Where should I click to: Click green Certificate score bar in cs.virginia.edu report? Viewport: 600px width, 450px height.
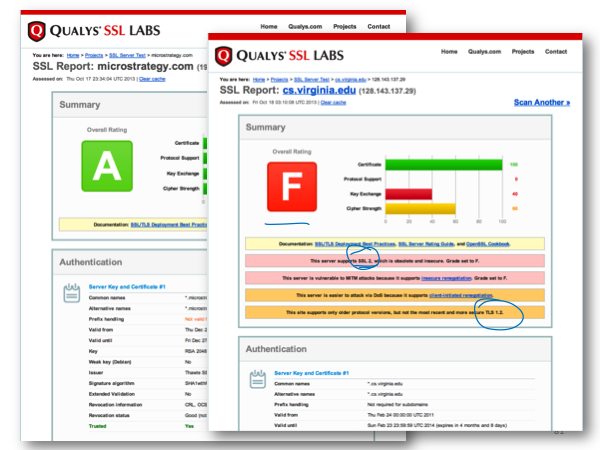pyautogui.click(x=443, y=165)
